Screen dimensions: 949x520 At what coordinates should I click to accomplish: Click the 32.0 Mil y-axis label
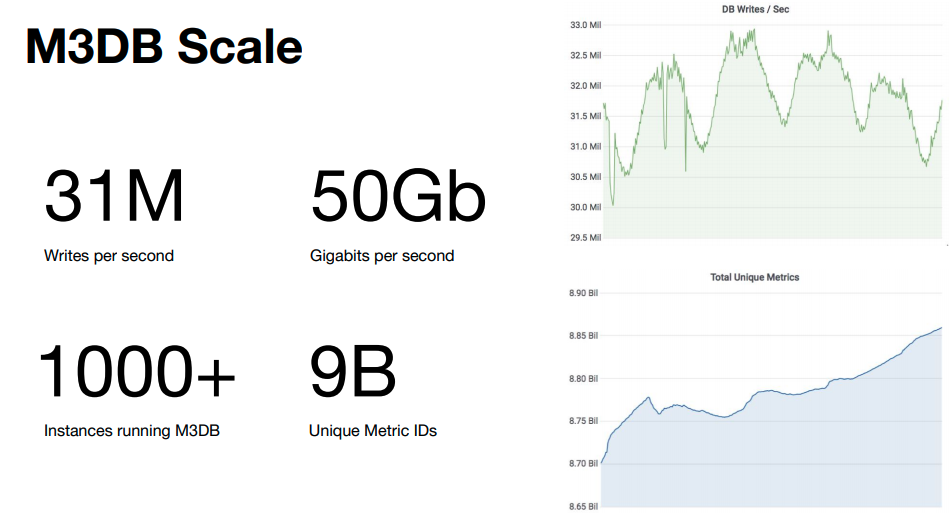click(x=585, y=86)
